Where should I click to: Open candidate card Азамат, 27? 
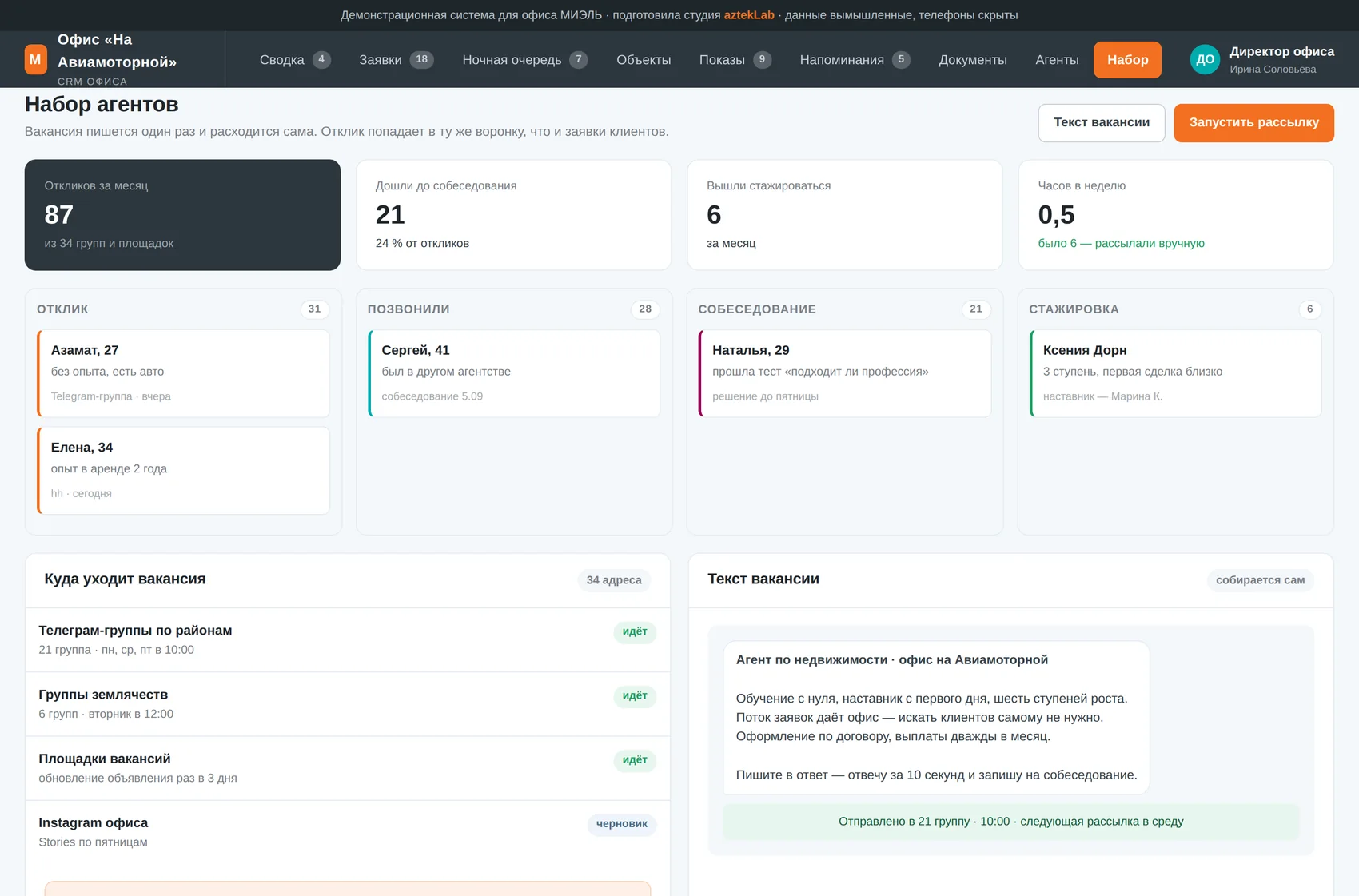tap(183, 373)
